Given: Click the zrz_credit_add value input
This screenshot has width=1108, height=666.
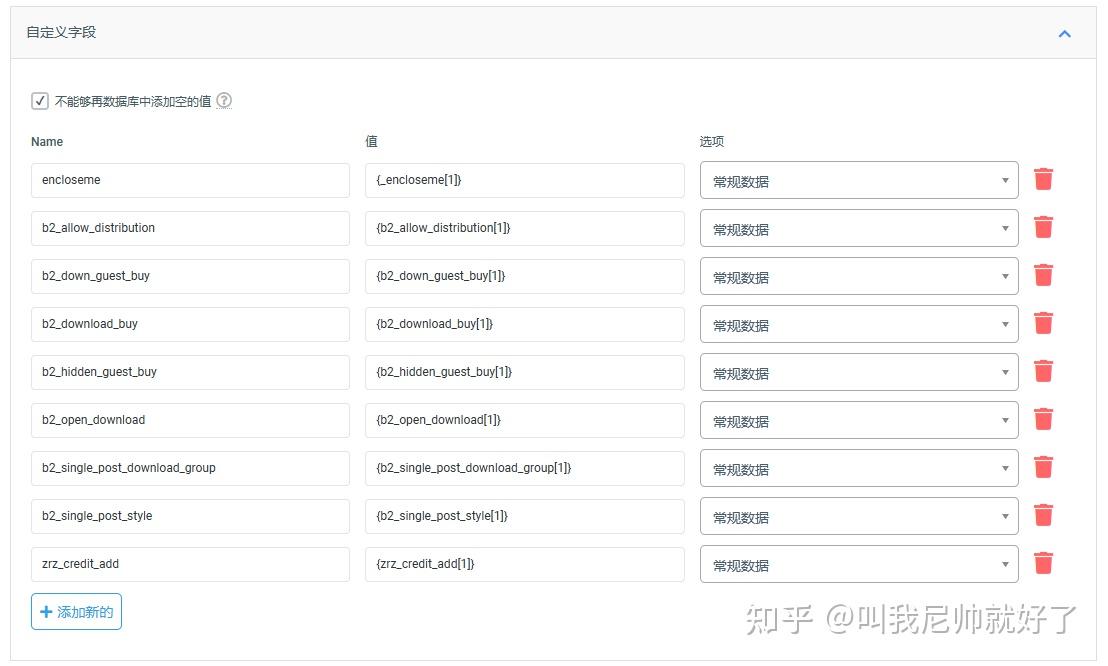Looking at the screenshot, I should [524, 564].
